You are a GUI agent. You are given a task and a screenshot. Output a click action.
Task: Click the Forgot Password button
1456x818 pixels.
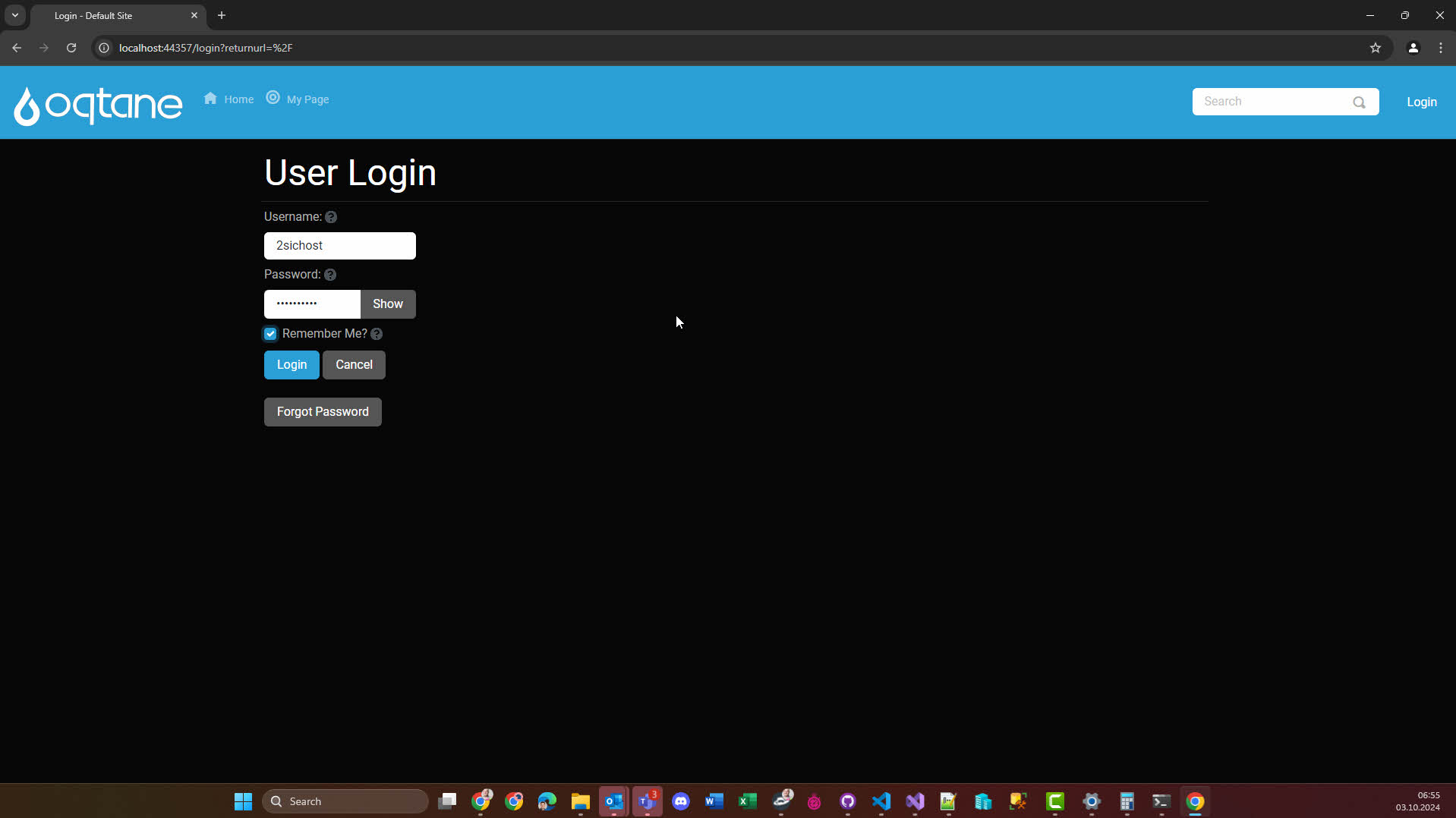point(323,412)
